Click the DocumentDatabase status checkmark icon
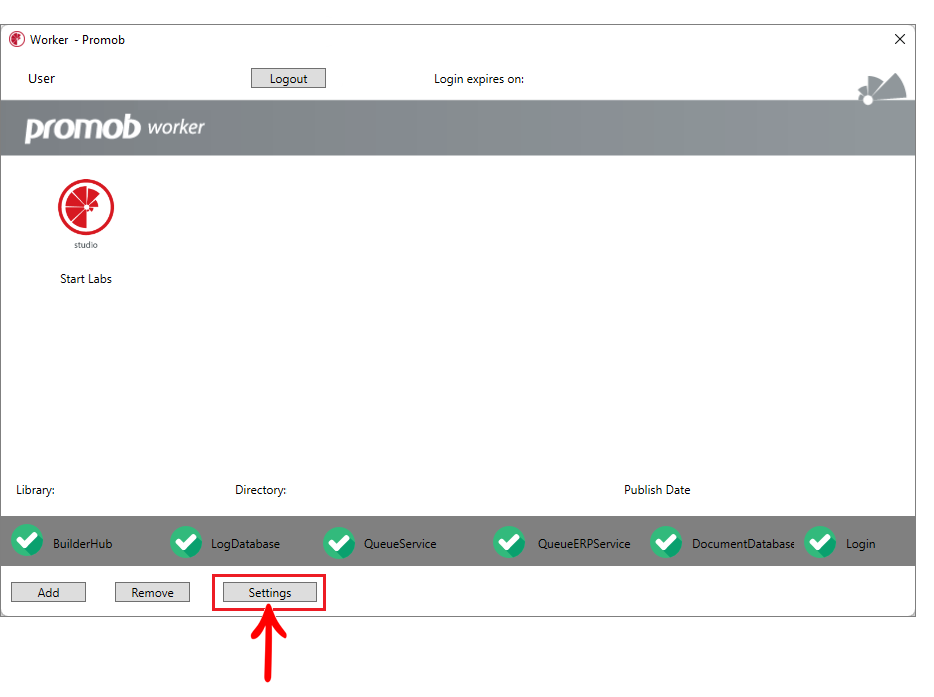 coord(666,542)
